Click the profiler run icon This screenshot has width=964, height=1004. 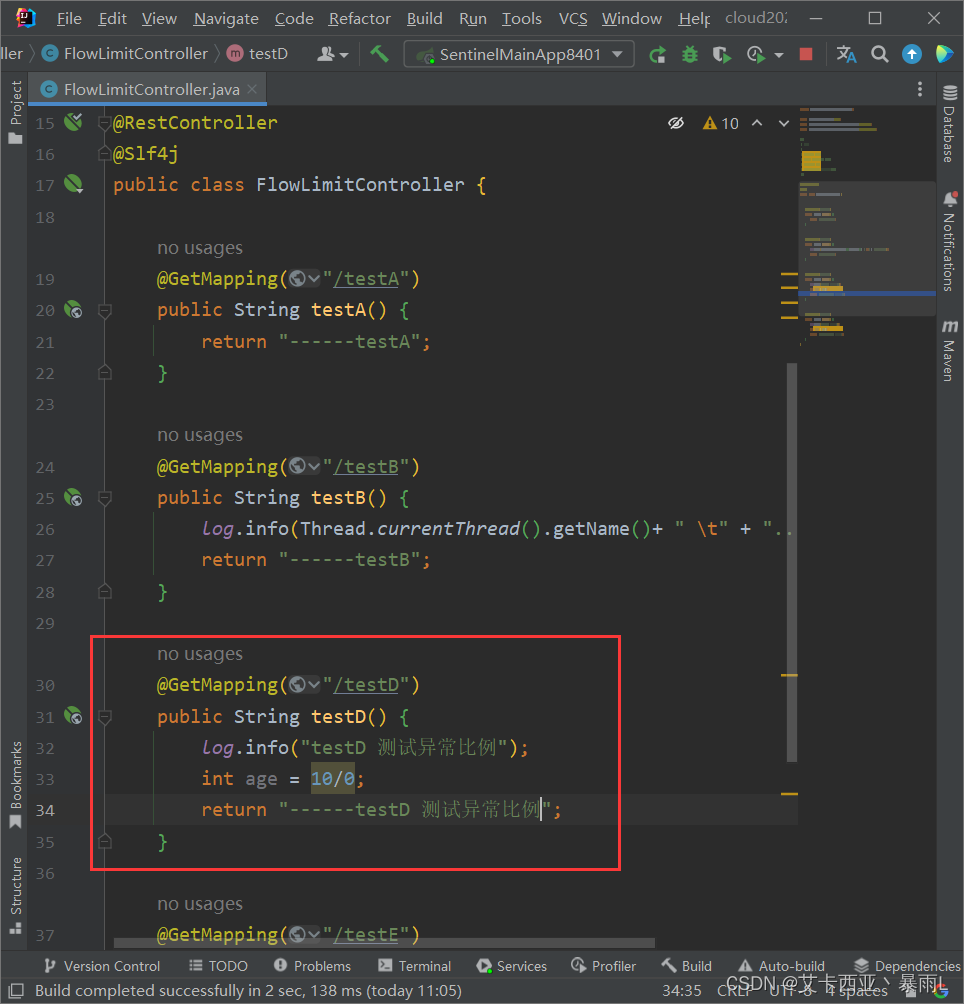click(756, 55)
